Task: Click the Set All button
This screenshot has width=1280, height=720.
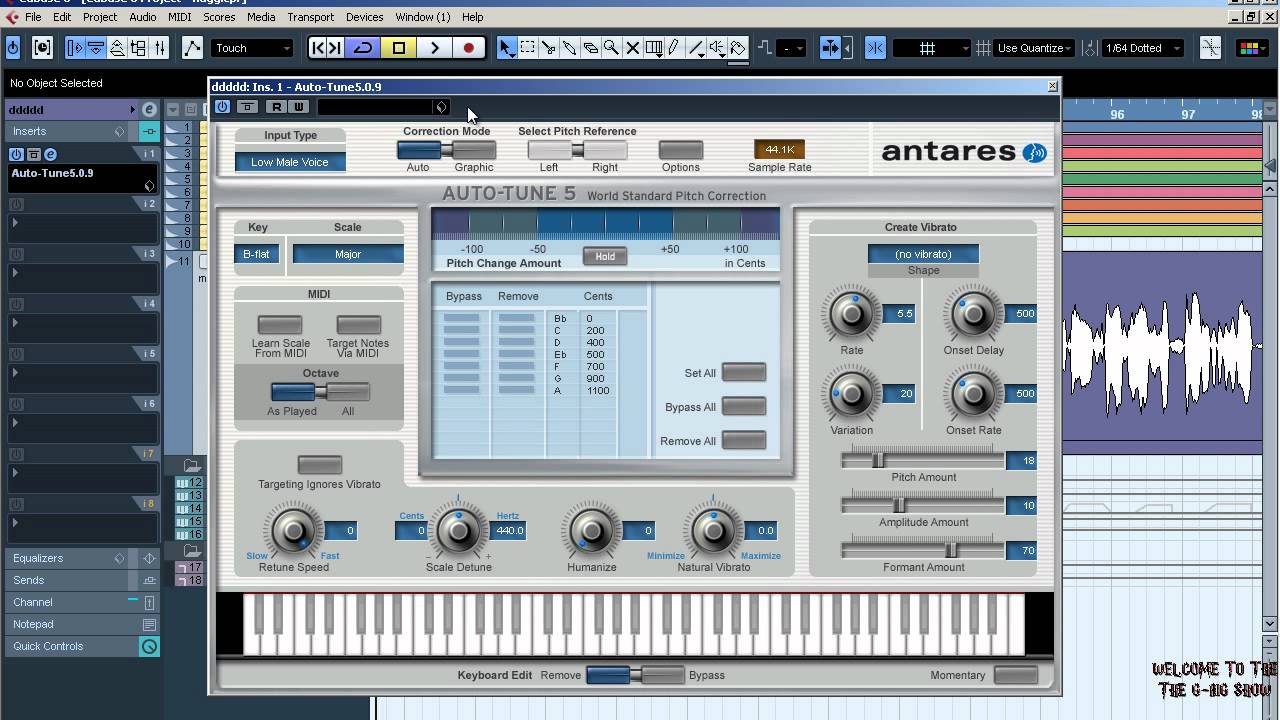Action: pyautogui.click(x=744, y=373)
